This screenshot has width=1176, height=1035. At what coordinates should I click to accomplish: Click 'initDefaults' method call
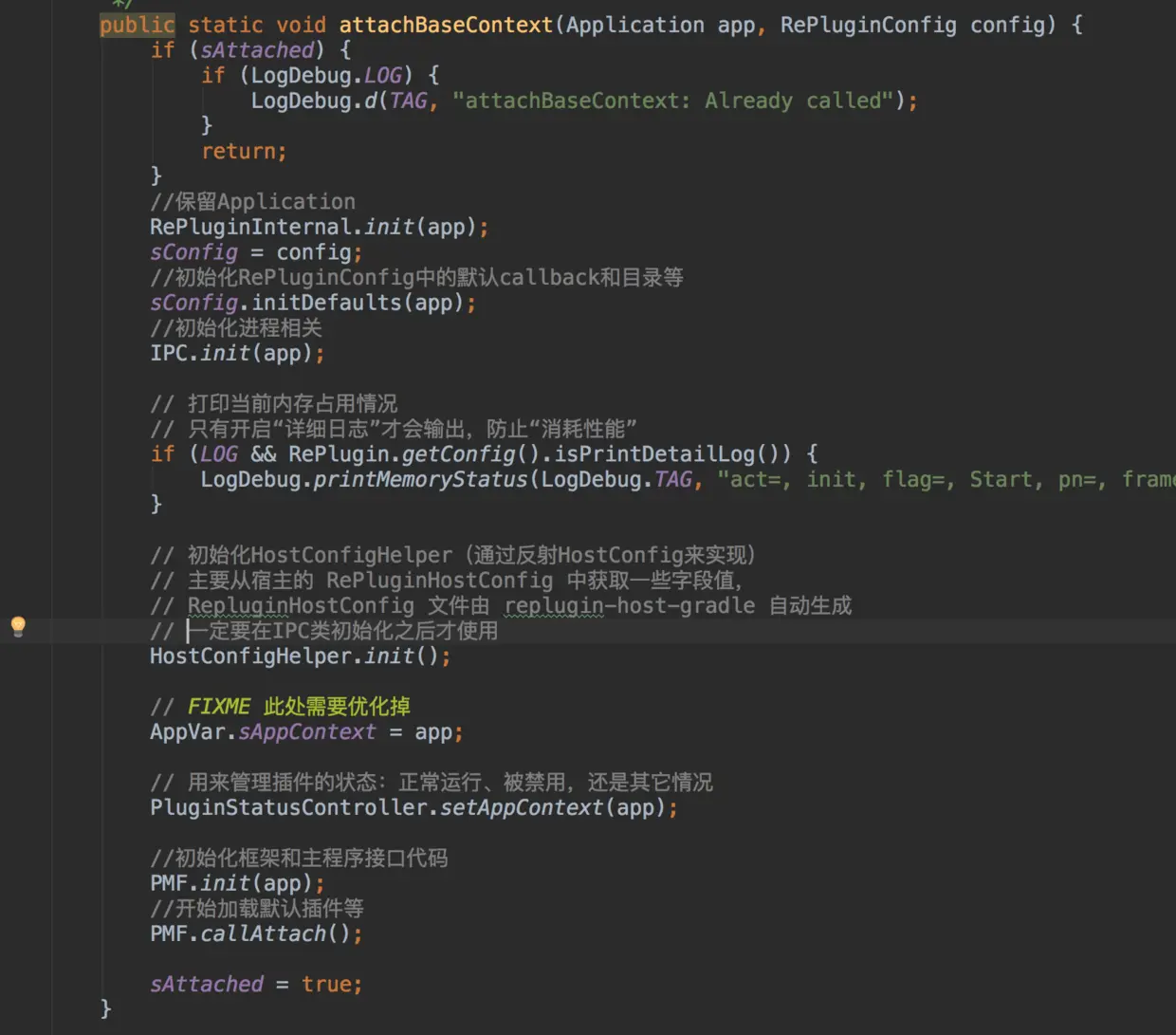click(x=326, y=303)
